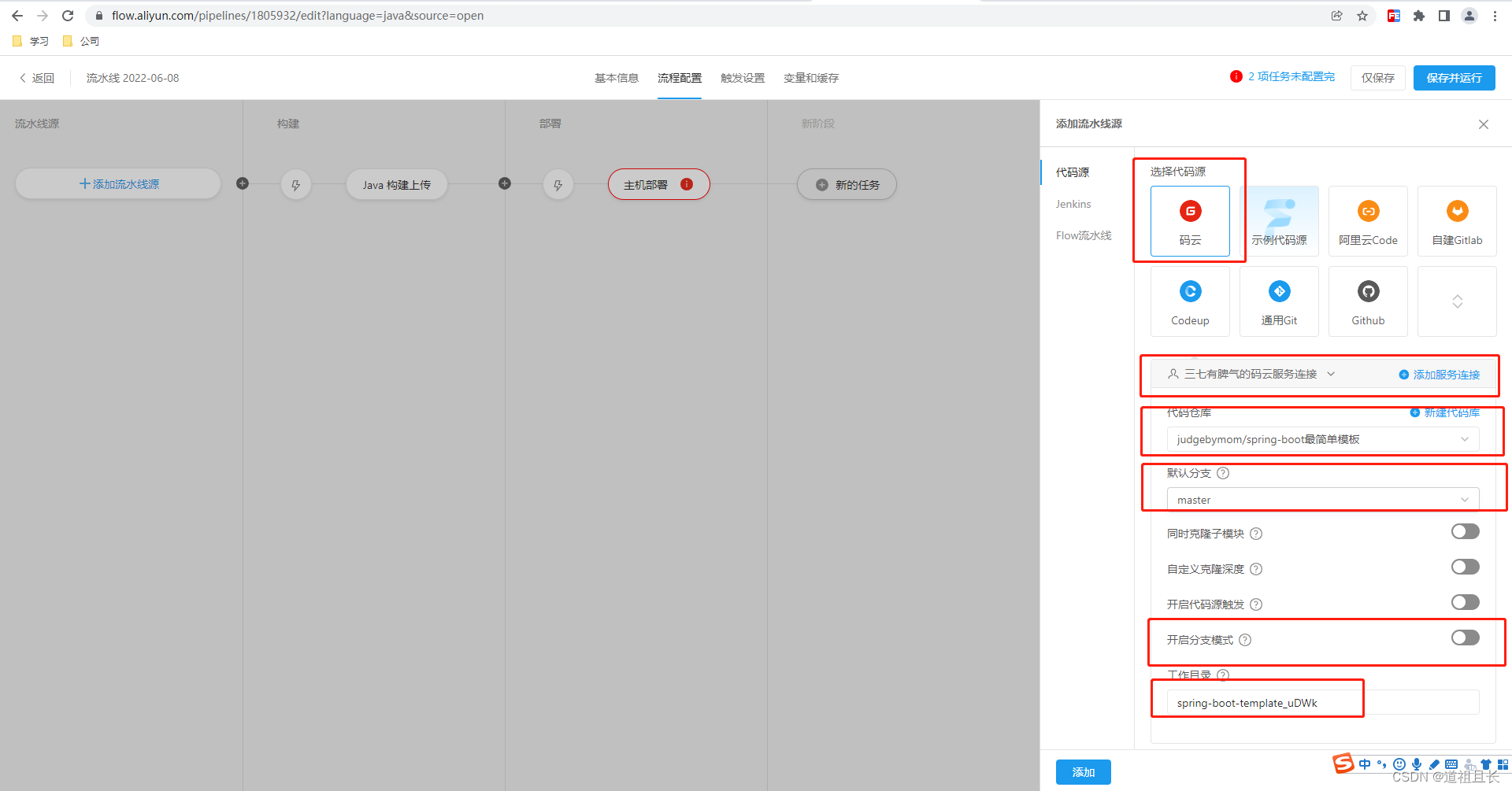Viewport: 1512px width, 791px height.
Task: Open help for 工作目录
Action: pyautogui.click(x=1223, y=675)
